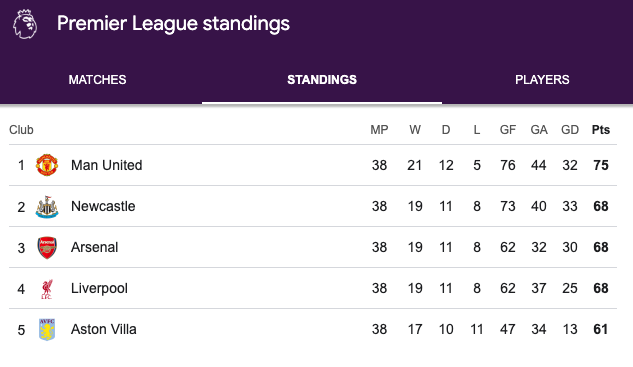Click the GD column header

[x=570, y=130]
